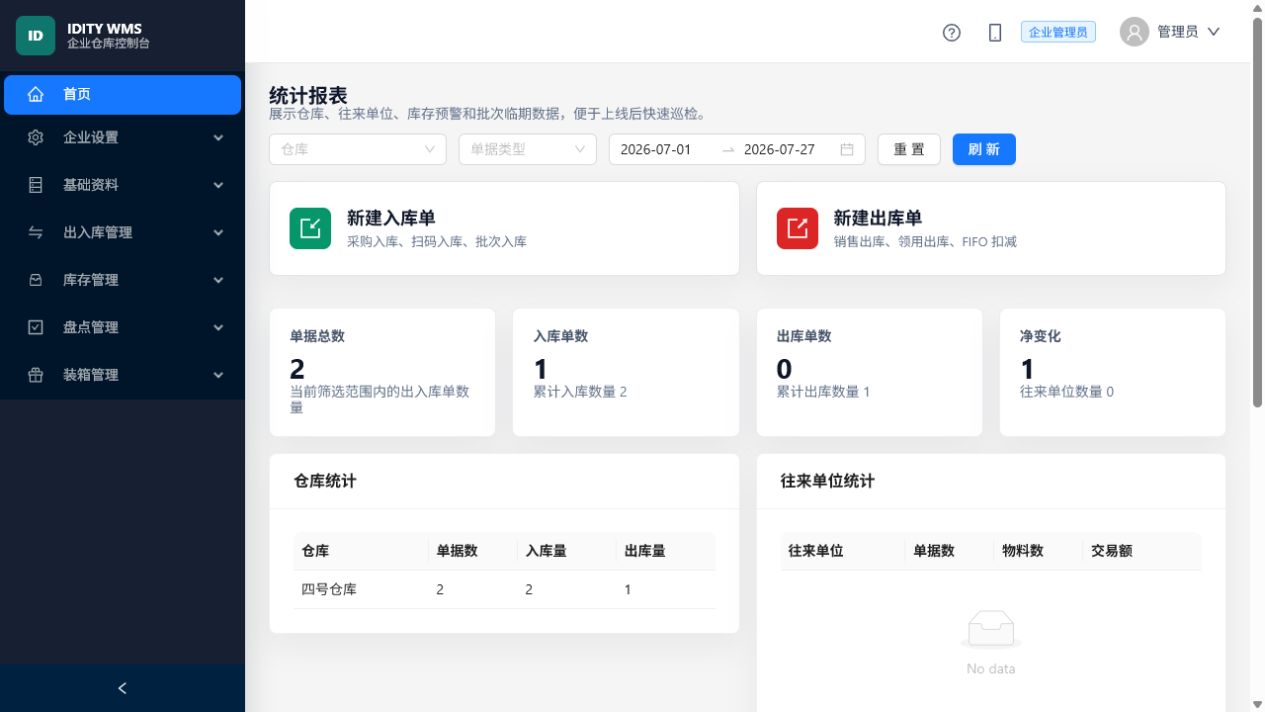Click the green 新建入库单 icon

click(x=310, y=228)
